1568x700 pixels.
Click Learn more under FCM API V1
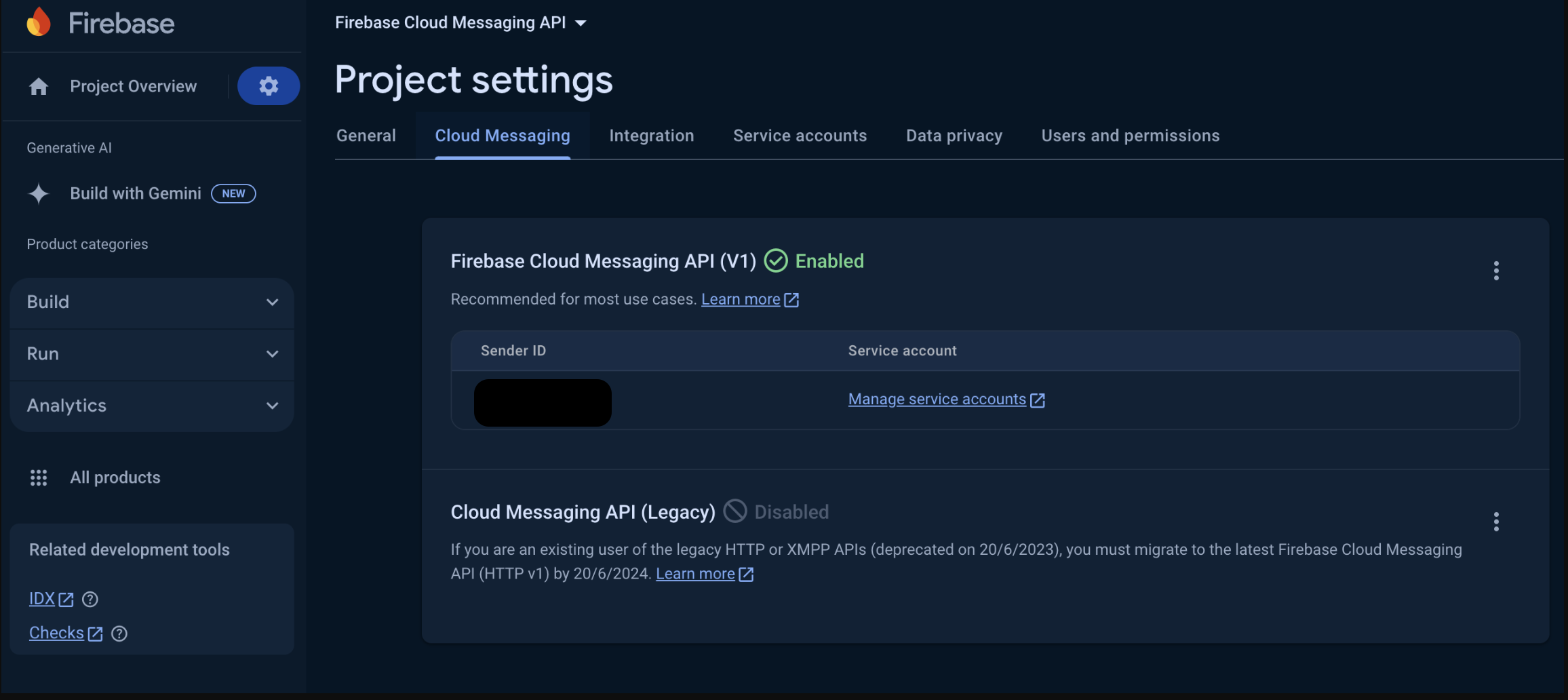coord(741,300)
